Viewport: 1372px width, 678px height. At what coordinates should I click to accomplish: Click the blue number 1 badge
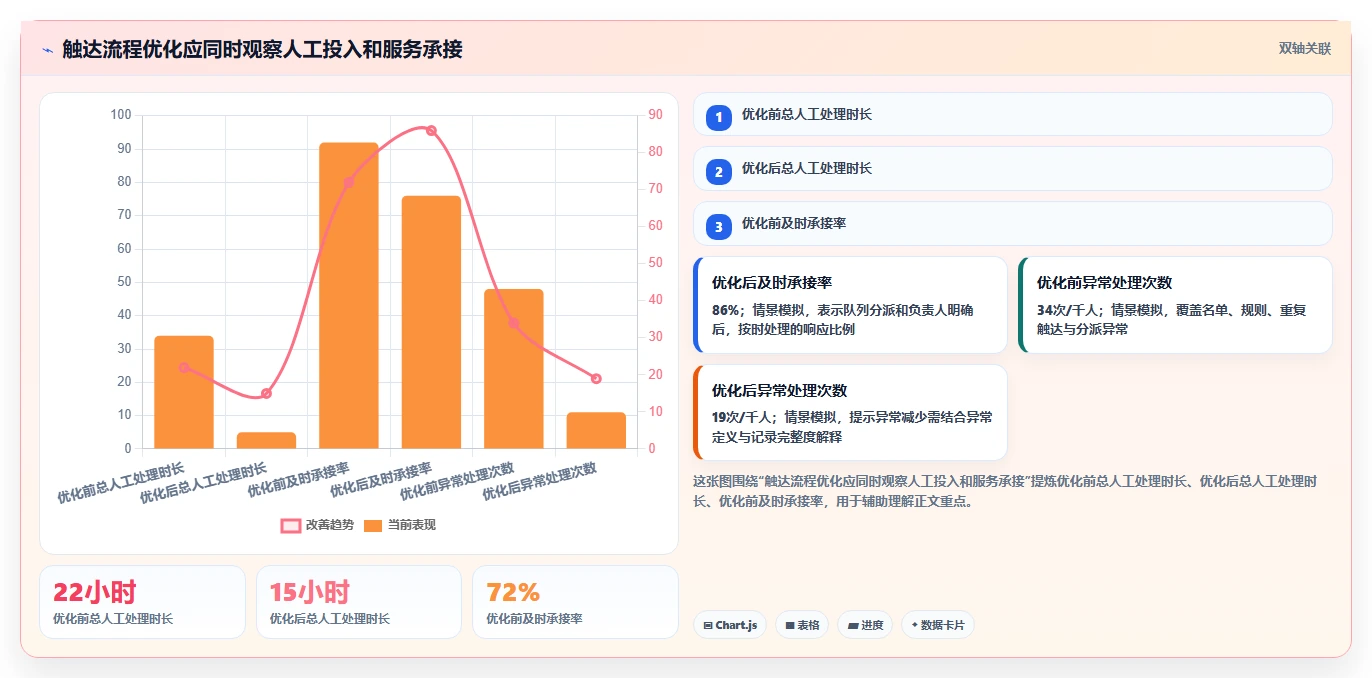(x=718, y=117)
